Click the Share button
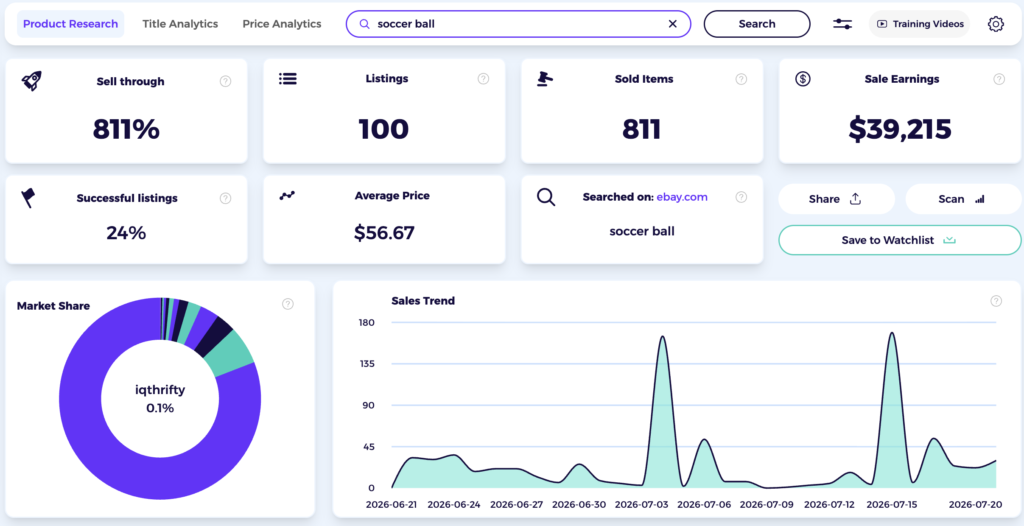Viewport: 1024px width, 526px height. pos(836,199)
